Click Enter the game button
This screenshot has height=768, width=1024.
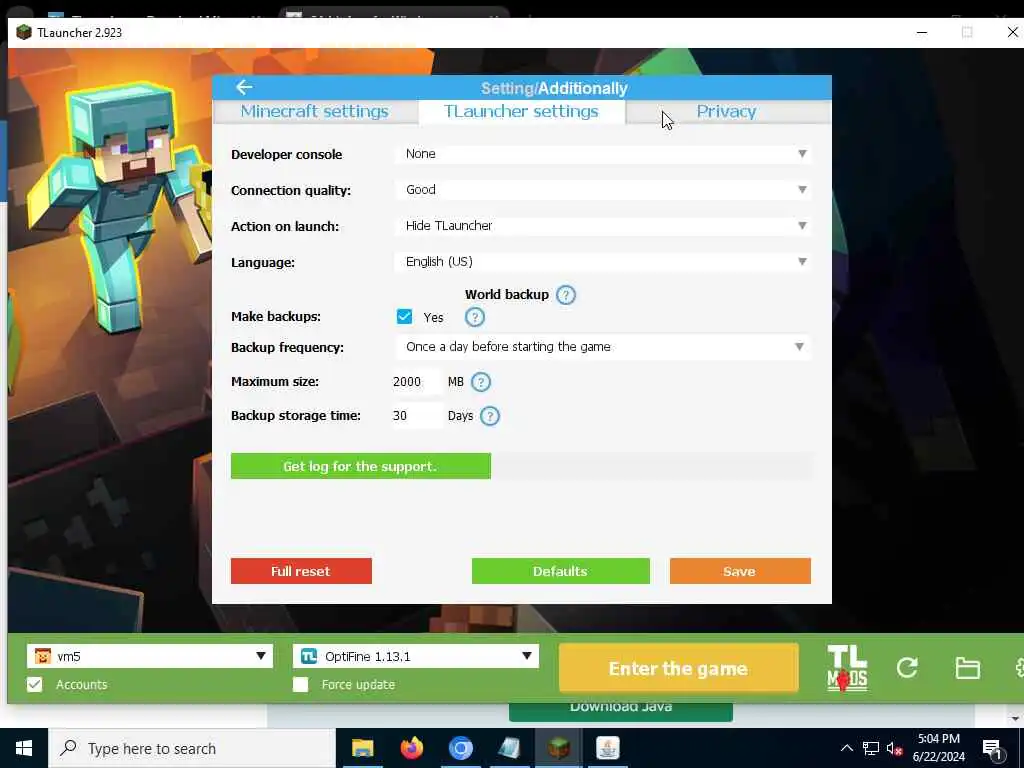[x=679, y=668]
